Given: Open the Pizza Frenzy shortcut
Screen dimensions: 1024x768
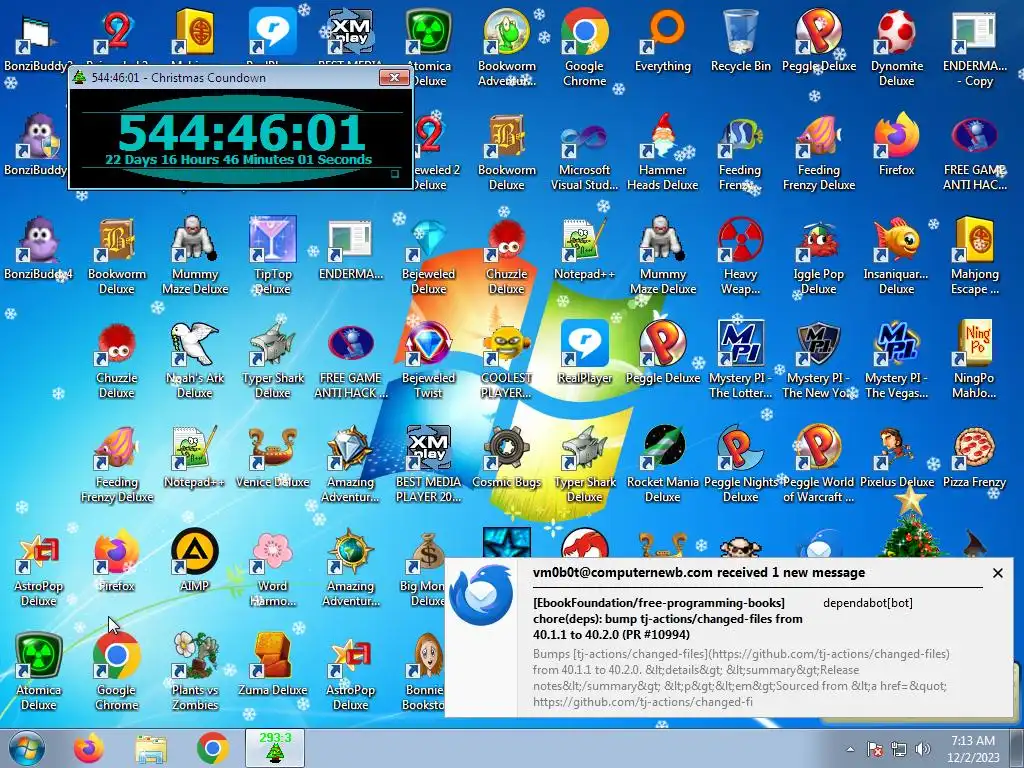Looking at the screenshot, I should [974, 456].
